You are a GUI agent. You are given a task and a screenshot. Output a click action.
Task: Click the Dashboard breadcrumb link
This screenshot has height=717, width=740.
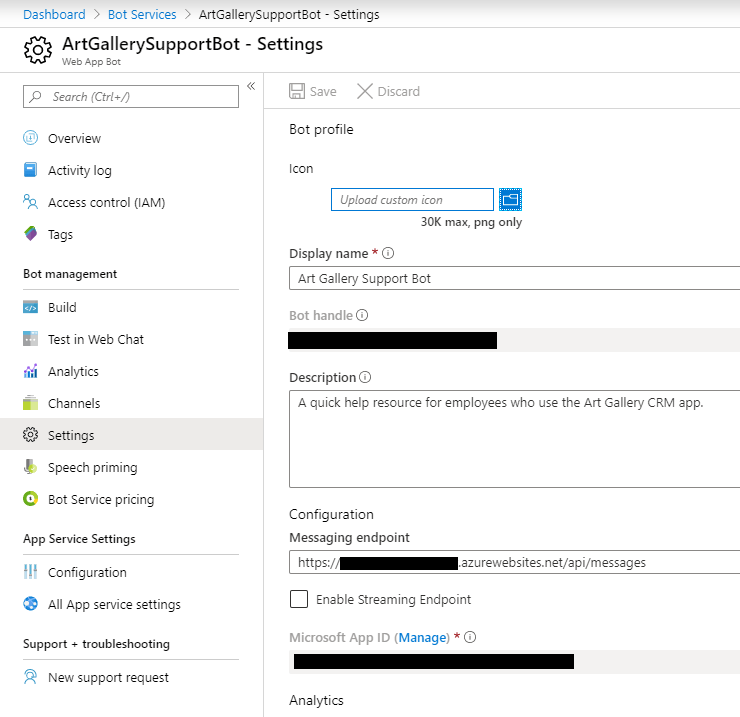(54, 14)
